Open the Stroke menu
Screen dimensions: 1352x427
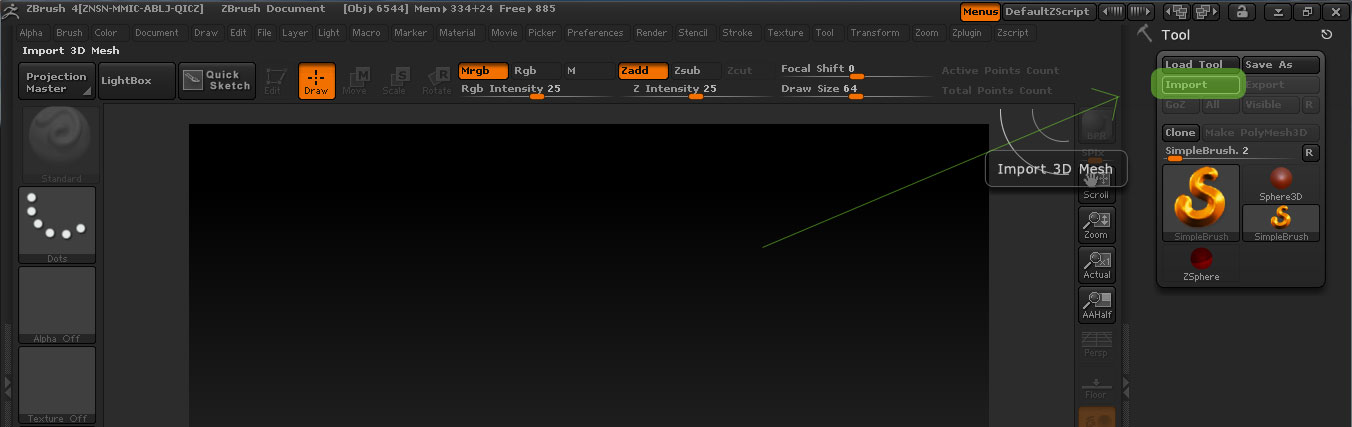tap(738, 33)
